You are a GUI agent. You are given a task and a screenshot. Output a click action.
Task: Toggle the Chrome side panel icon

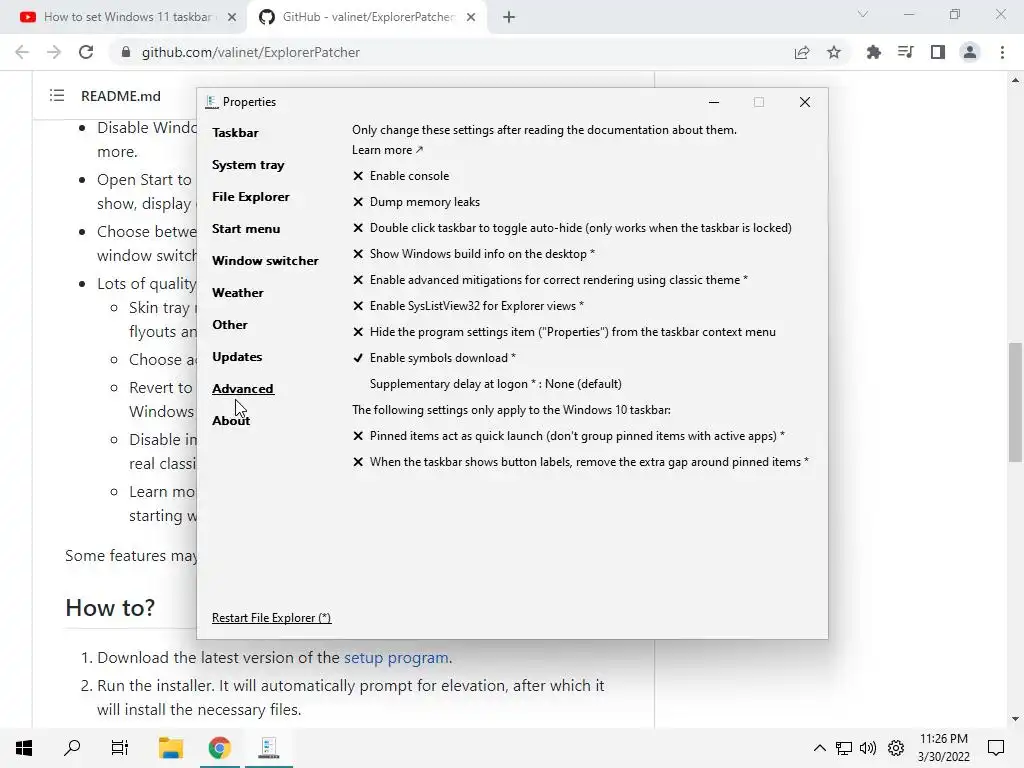click(x=938, y=52)
